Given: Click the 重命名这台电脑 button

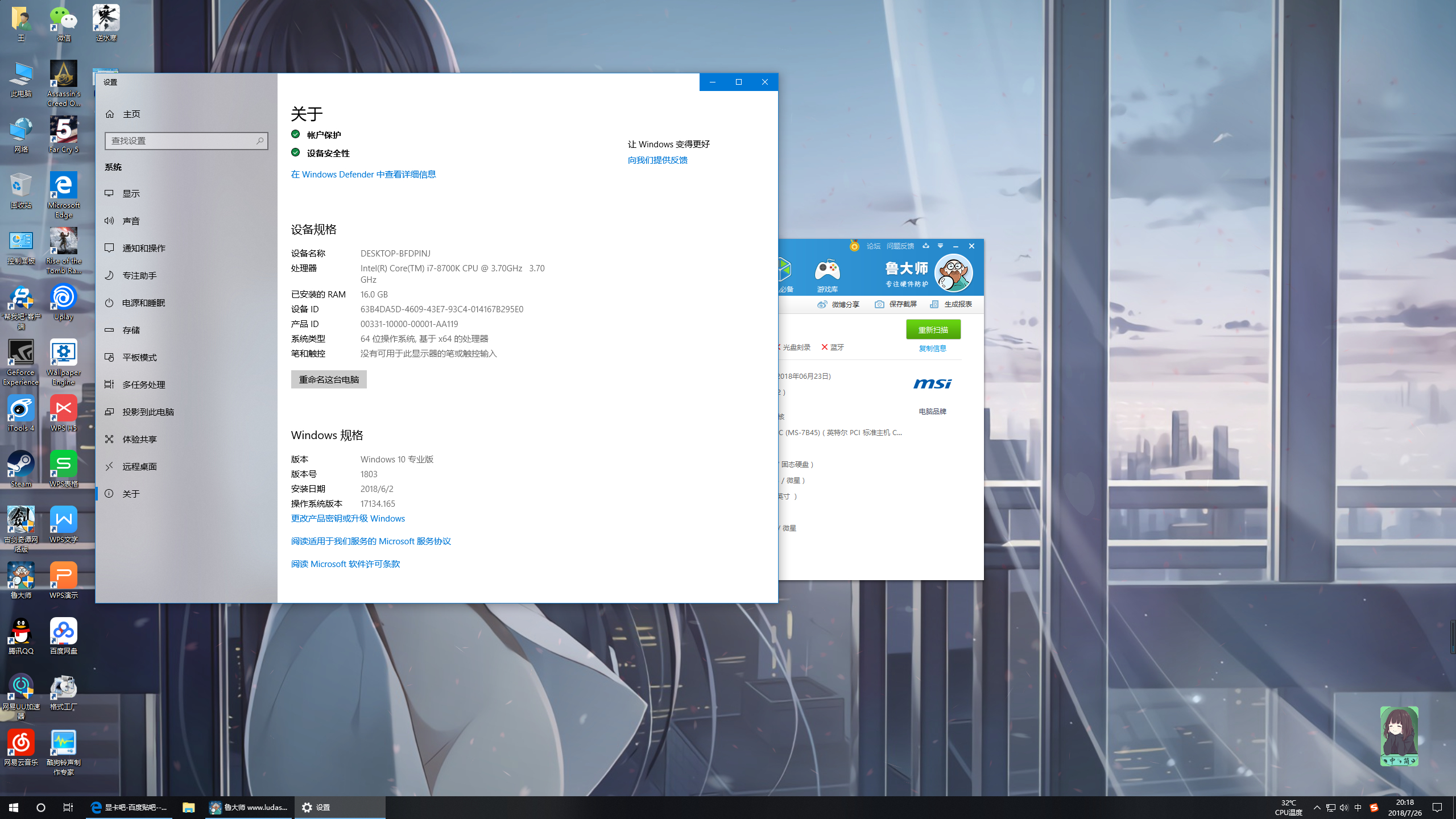Looking at the screenshot, I should pos(329,379).
